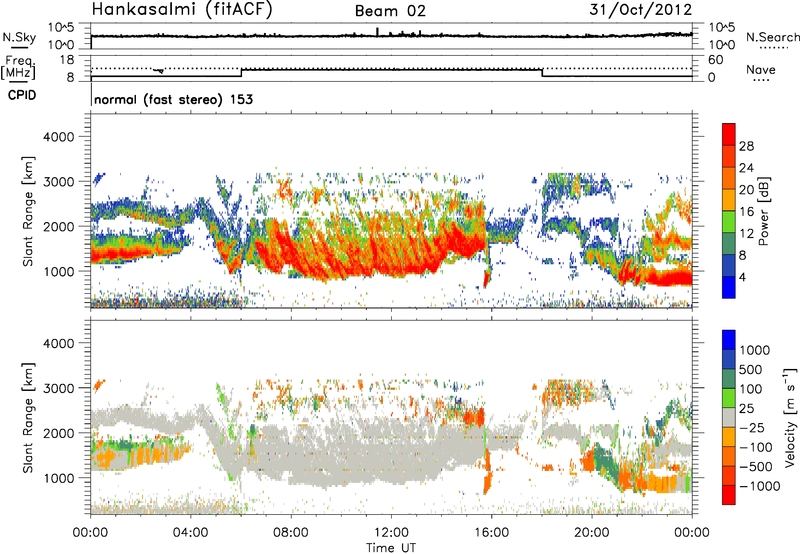Click the 2000 tick of velocity panel

pos(58,433)
